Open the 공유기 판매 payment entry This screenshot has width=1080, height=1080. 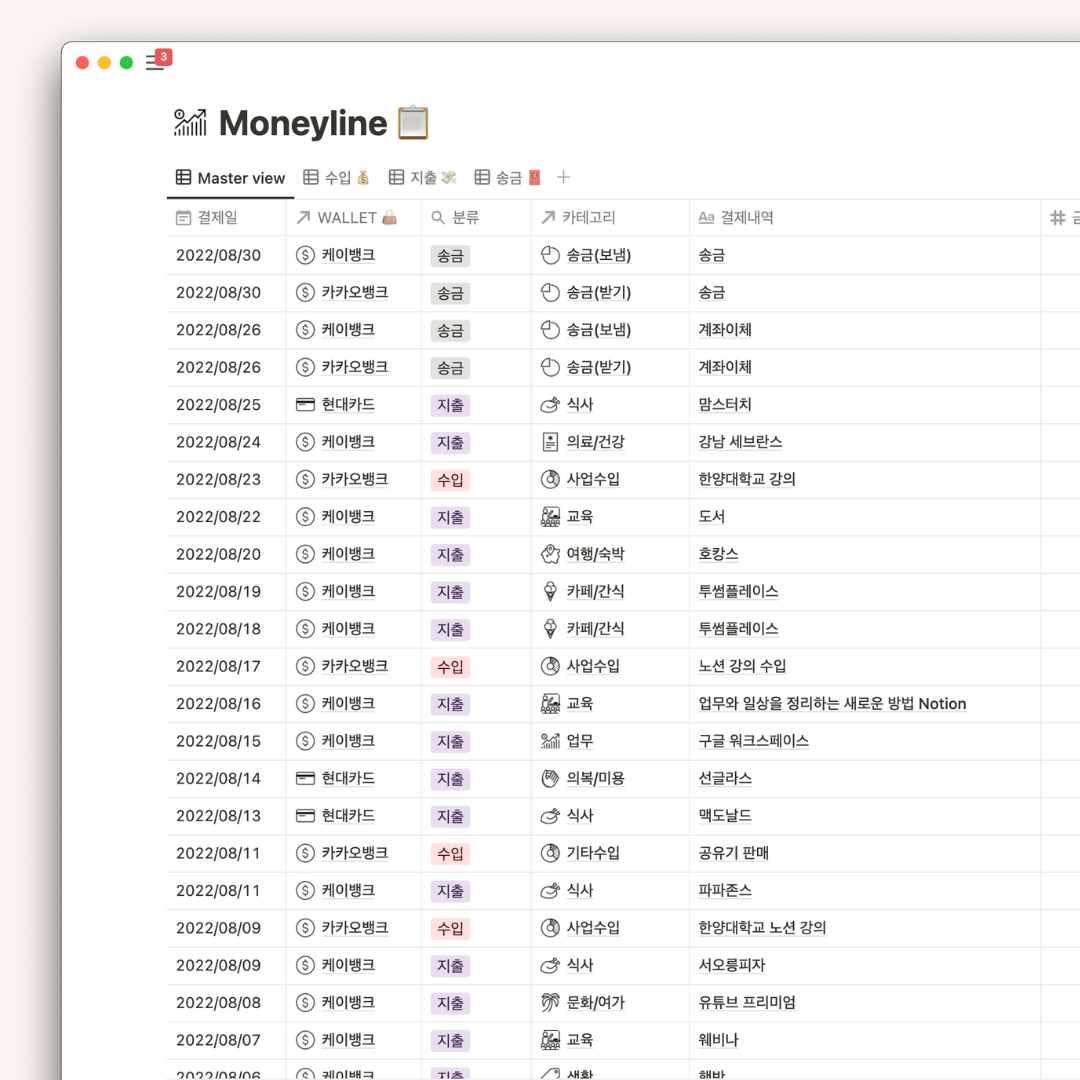tap(734, 853)
